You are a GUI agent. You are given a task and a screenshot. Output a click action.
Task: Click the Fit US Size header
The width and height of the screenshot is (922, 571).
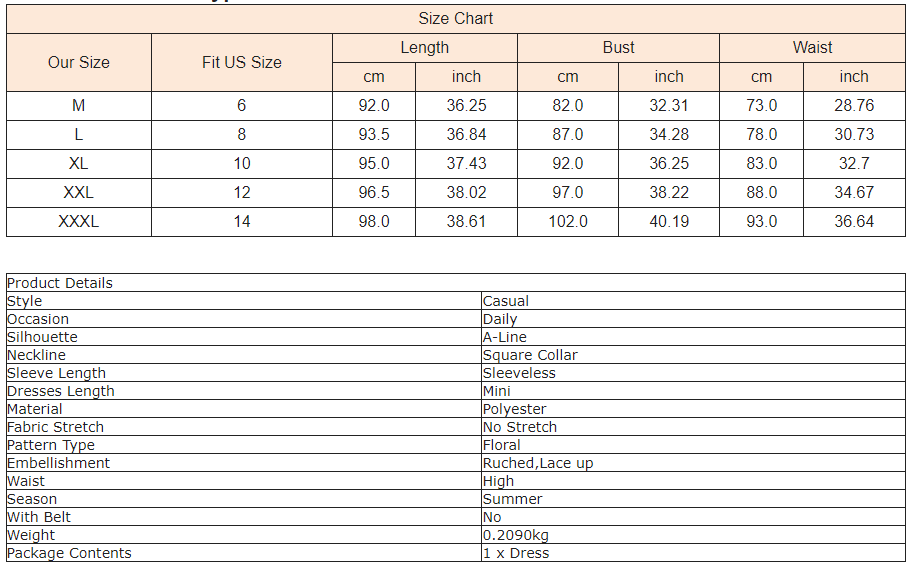coord(242,62)
